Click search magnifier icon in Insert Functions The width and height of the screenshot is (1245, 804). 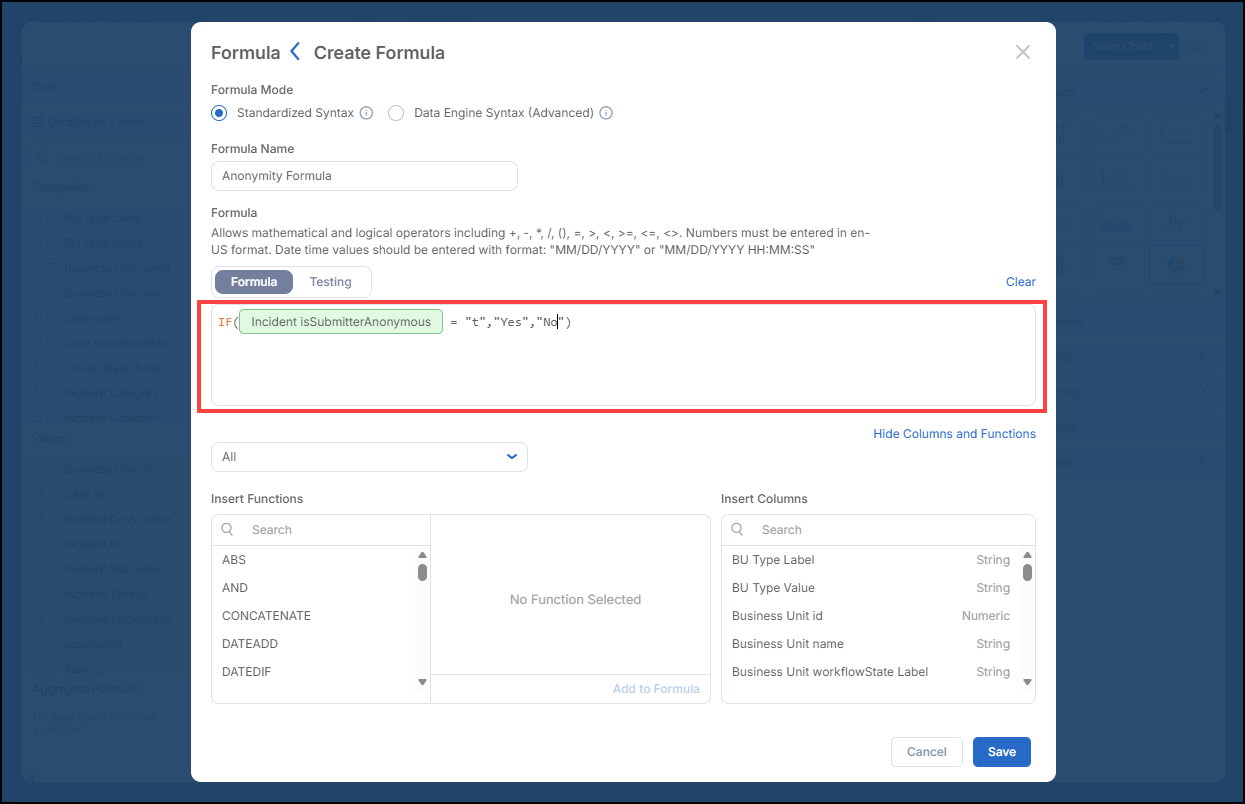[228, 530]
